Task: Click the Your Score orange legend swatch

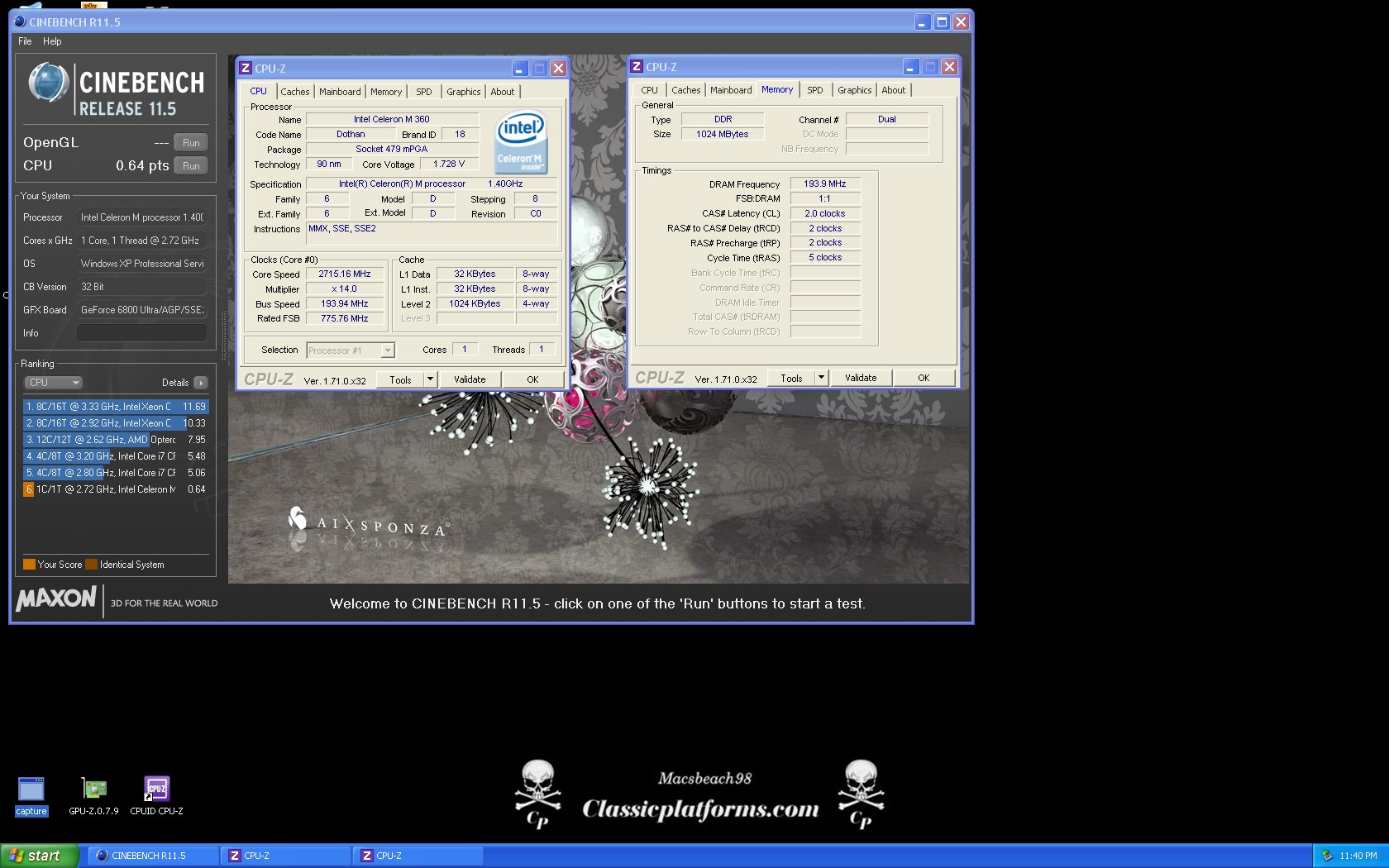Action: pos(29,565)
